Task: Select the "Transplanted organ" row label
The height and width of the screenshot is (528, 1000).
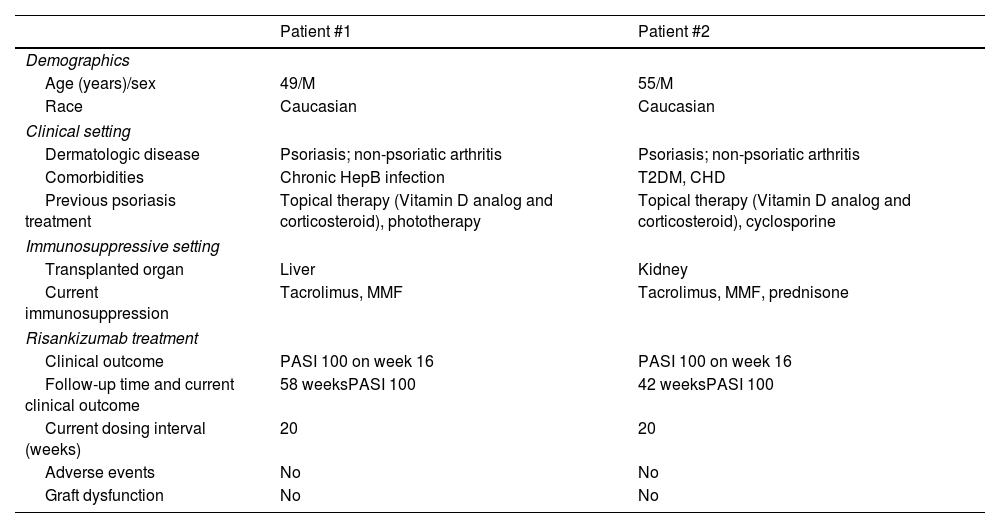Action: pyautogui.click(x=114, y=269)
